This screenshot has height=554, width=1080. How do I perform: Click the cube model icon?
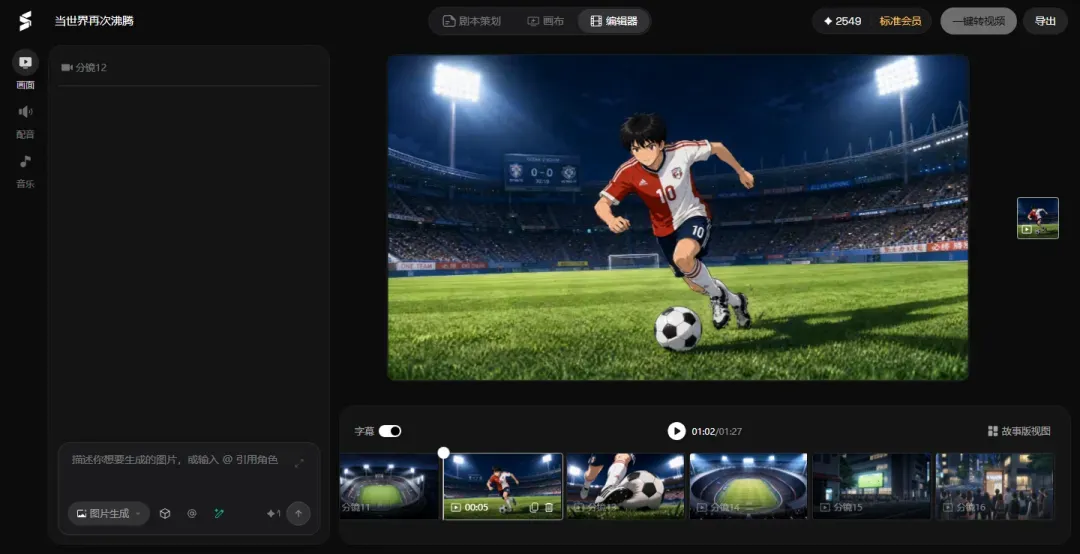click(165, 513)
